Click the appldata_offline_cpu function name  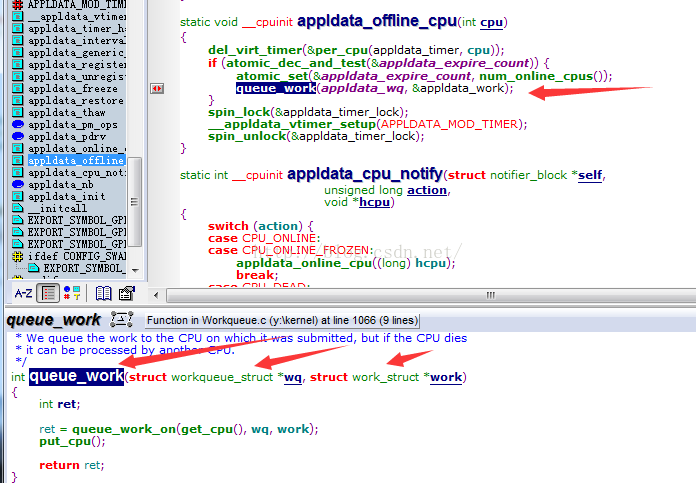coord(377,21)
